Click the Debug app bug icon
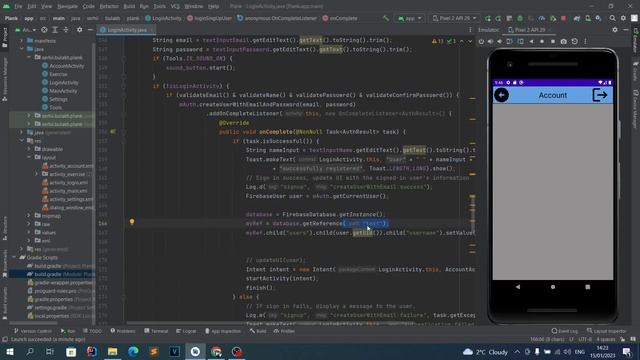This screenshot has width=640, height=360. [520, 18]
